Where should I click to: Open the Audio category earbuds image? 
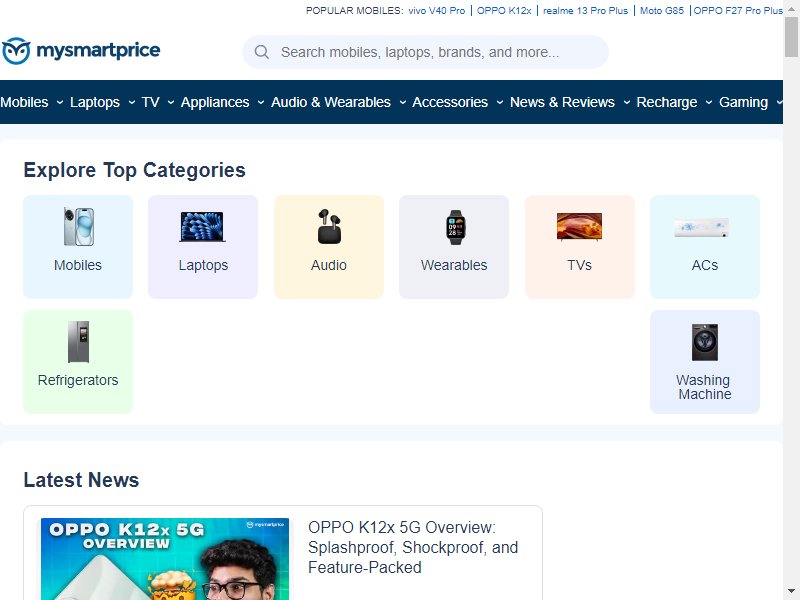point(329,227)
